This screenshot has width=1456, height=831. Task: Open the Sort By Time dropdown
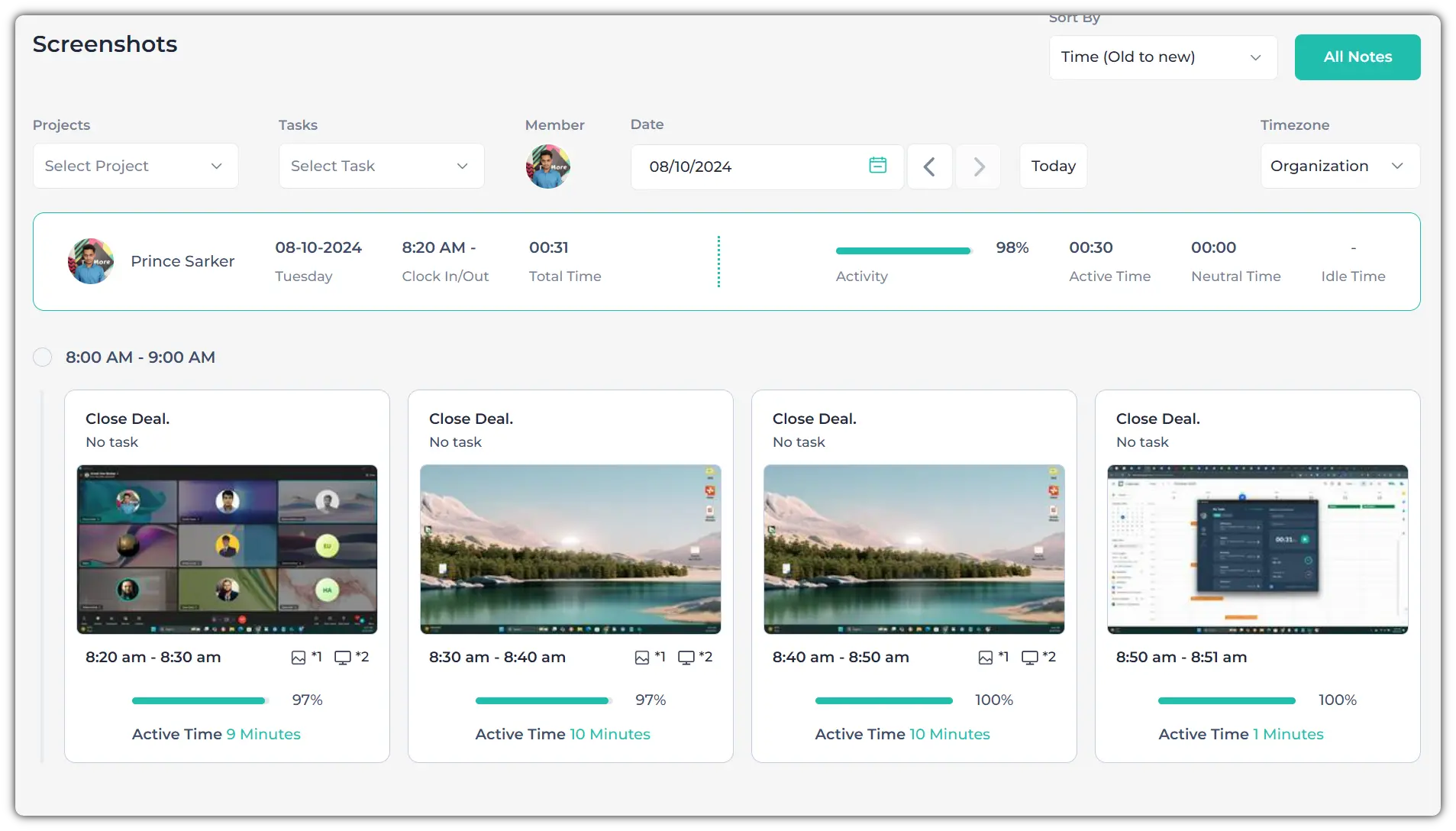[1162, 57]
